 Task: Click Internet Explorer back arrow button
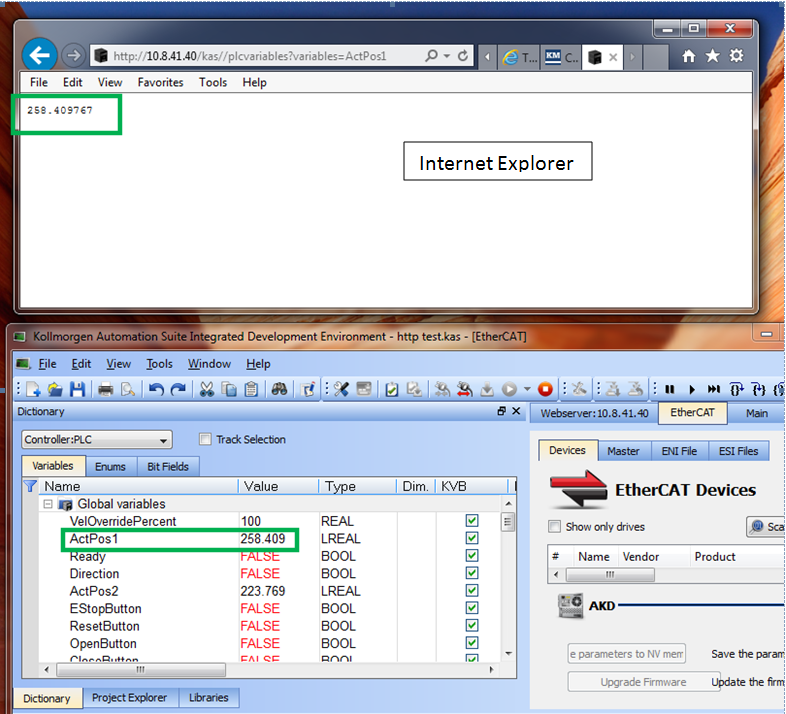pyautogui.click(x=40, y=55)
